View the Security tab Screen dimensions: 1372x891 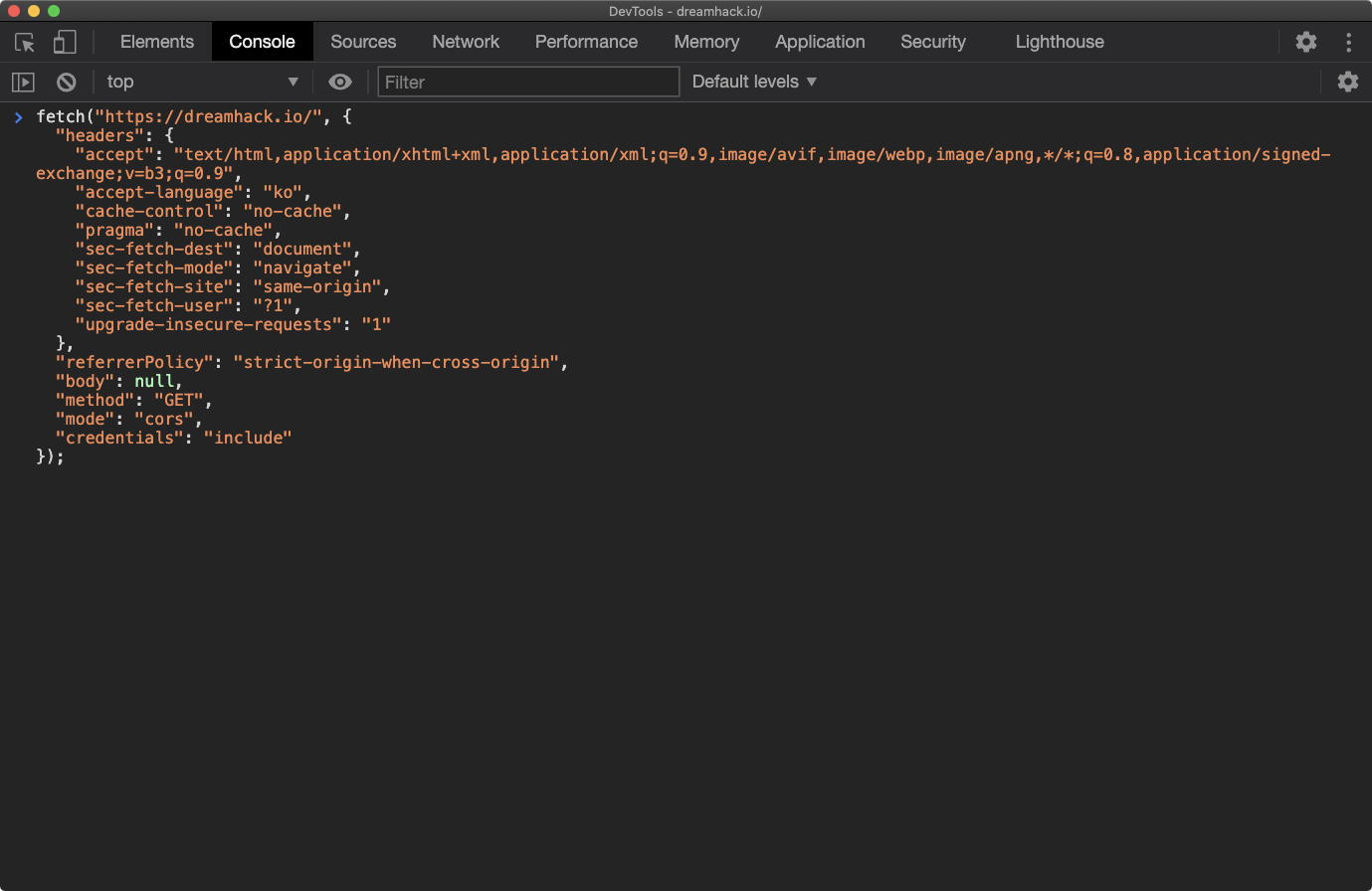(932, 42)
